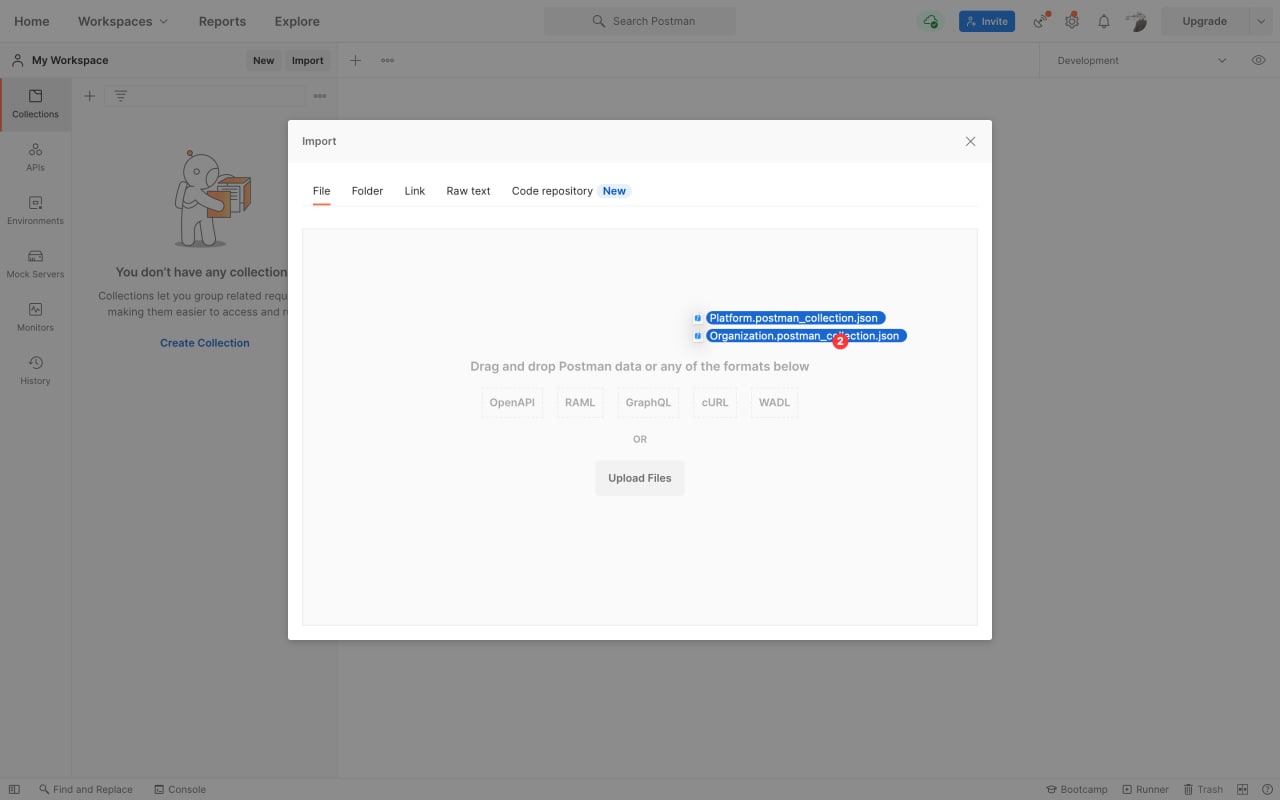Click the Invite button
Image resolution: width=1280 pixels, height=800 pixels.
[x=987, y=21]
